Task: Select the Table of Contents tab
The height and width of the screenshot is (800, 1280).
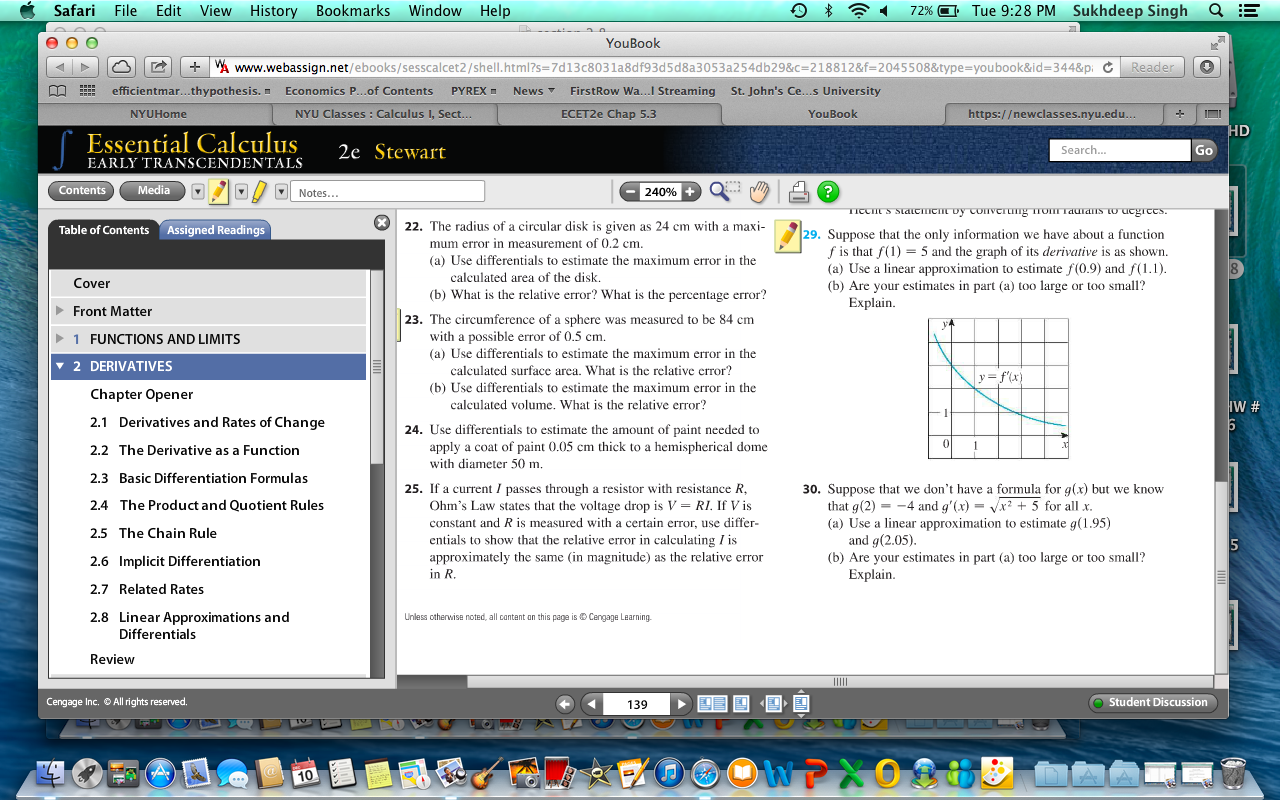Action: (x=103, y=230)
